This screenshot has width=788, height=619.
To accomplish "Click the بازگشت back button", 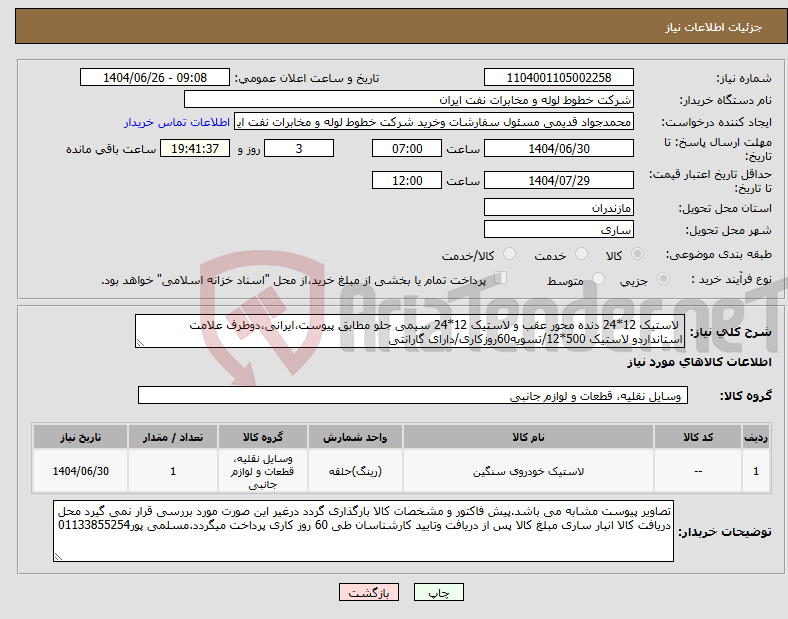I will point(369,593).
